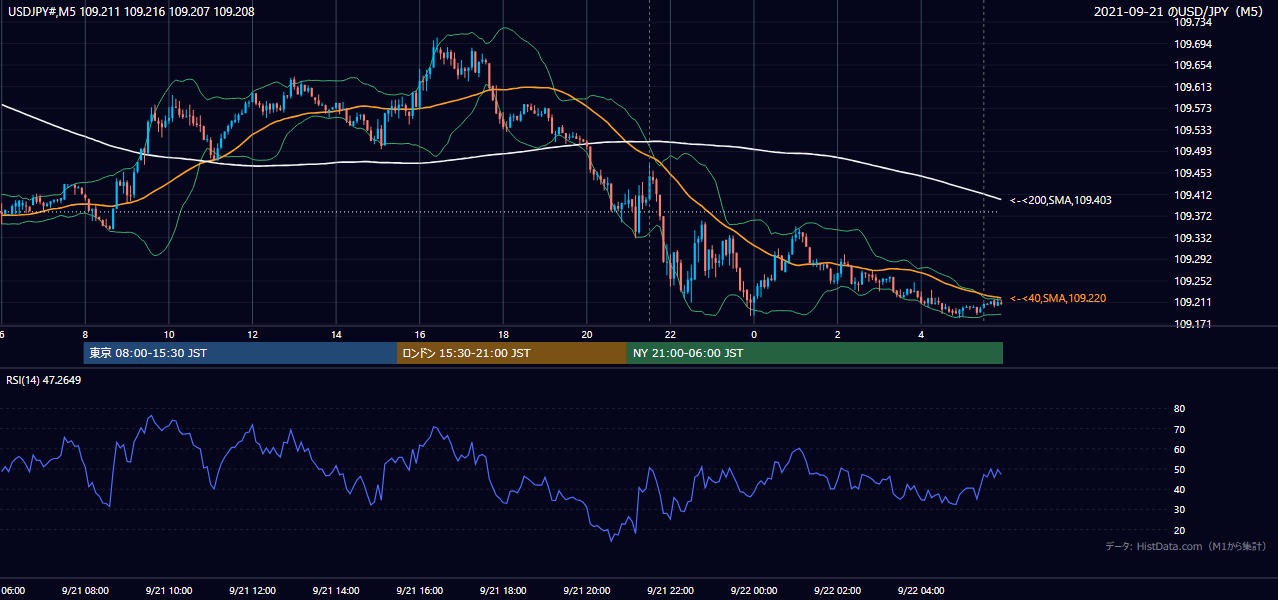Click RSI scale value 30
This screenshot has width=1278, height=600.
click(1179, 509)
